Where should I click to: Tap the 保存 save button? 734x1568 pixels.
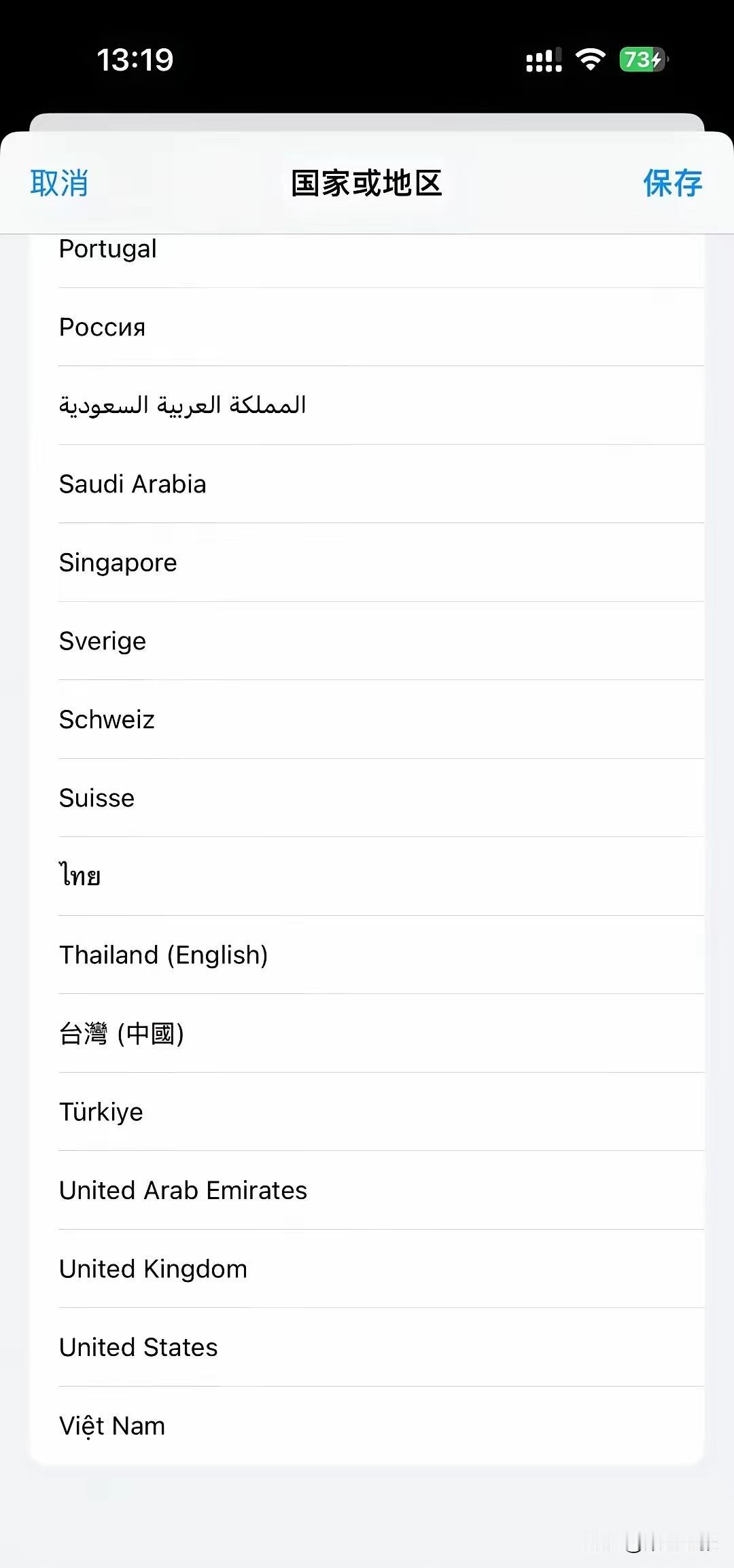click(x=673, y=183)
